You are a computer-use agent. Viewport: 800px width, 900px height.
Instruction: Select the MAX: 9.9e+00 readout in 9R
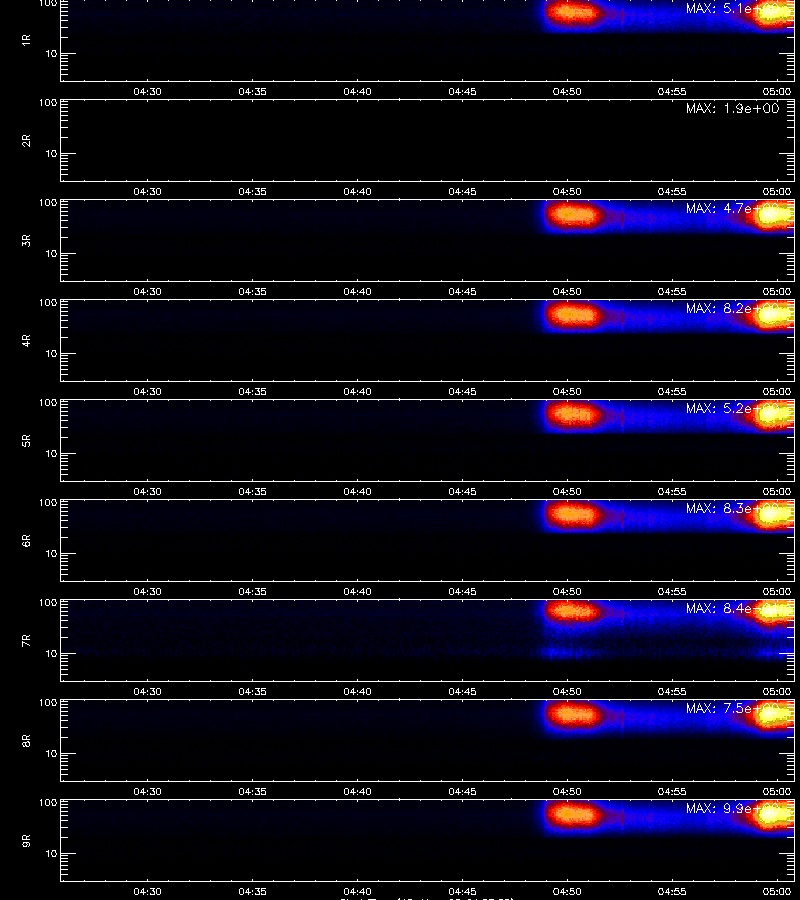pos(733,808)
